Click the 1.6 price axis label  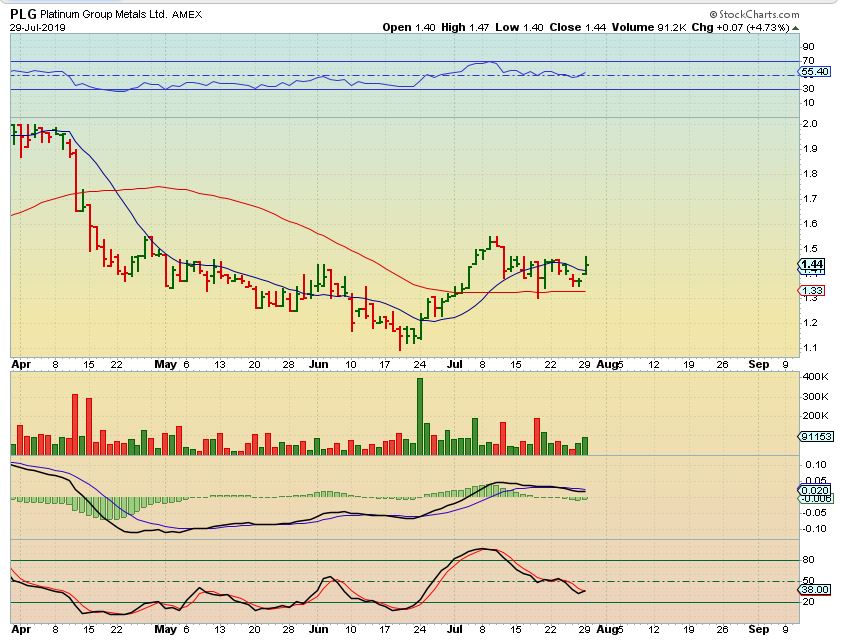810,223
